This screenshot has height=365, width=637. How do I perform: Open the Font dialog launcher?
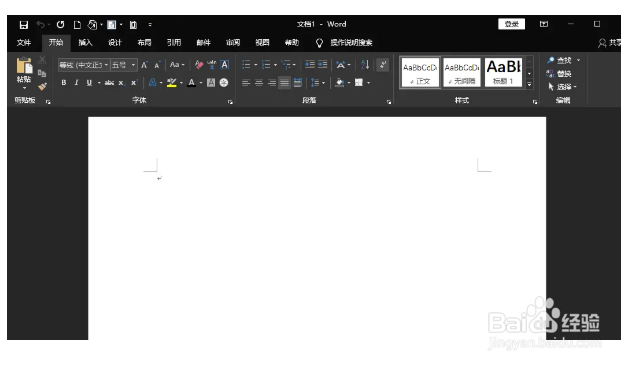(x=230, y=102)
